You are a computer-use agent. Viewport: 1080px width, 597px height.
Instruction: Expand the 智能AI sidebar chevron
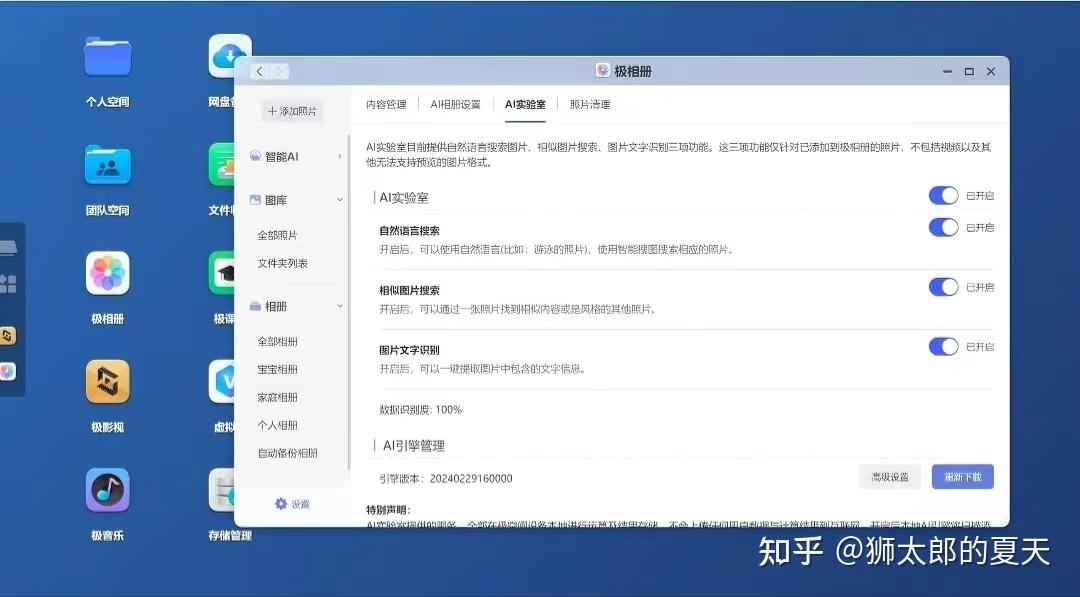click(340, 156)
